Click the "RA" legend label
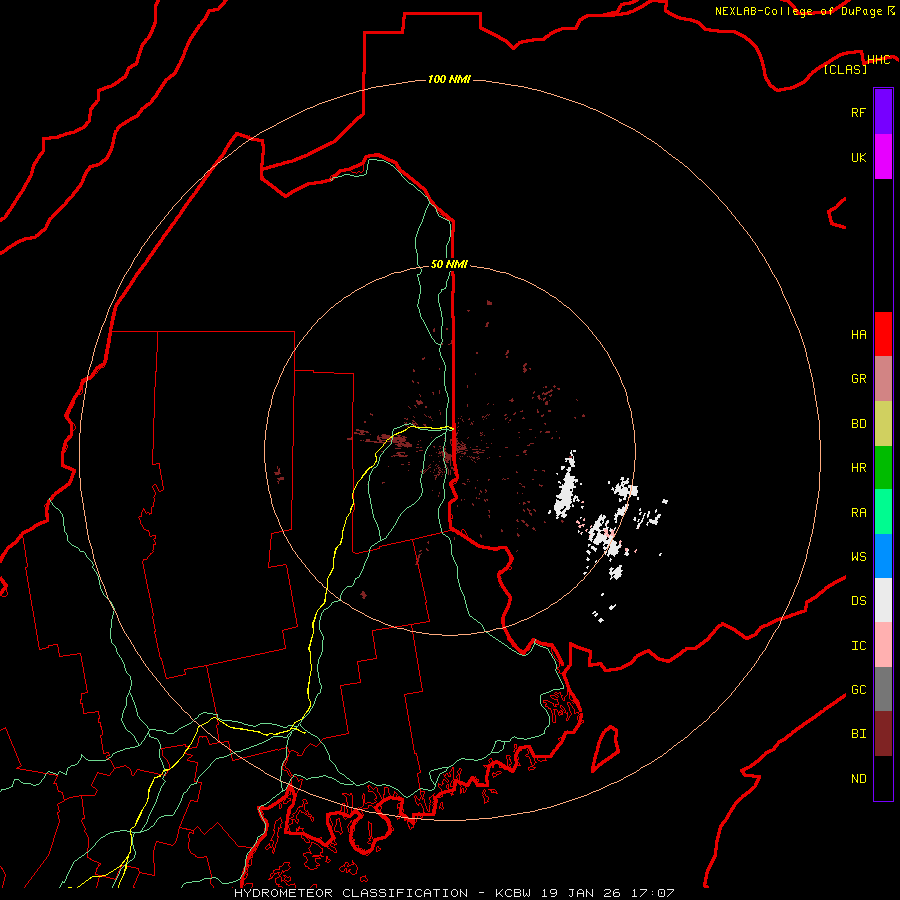 tap(858, 513)
